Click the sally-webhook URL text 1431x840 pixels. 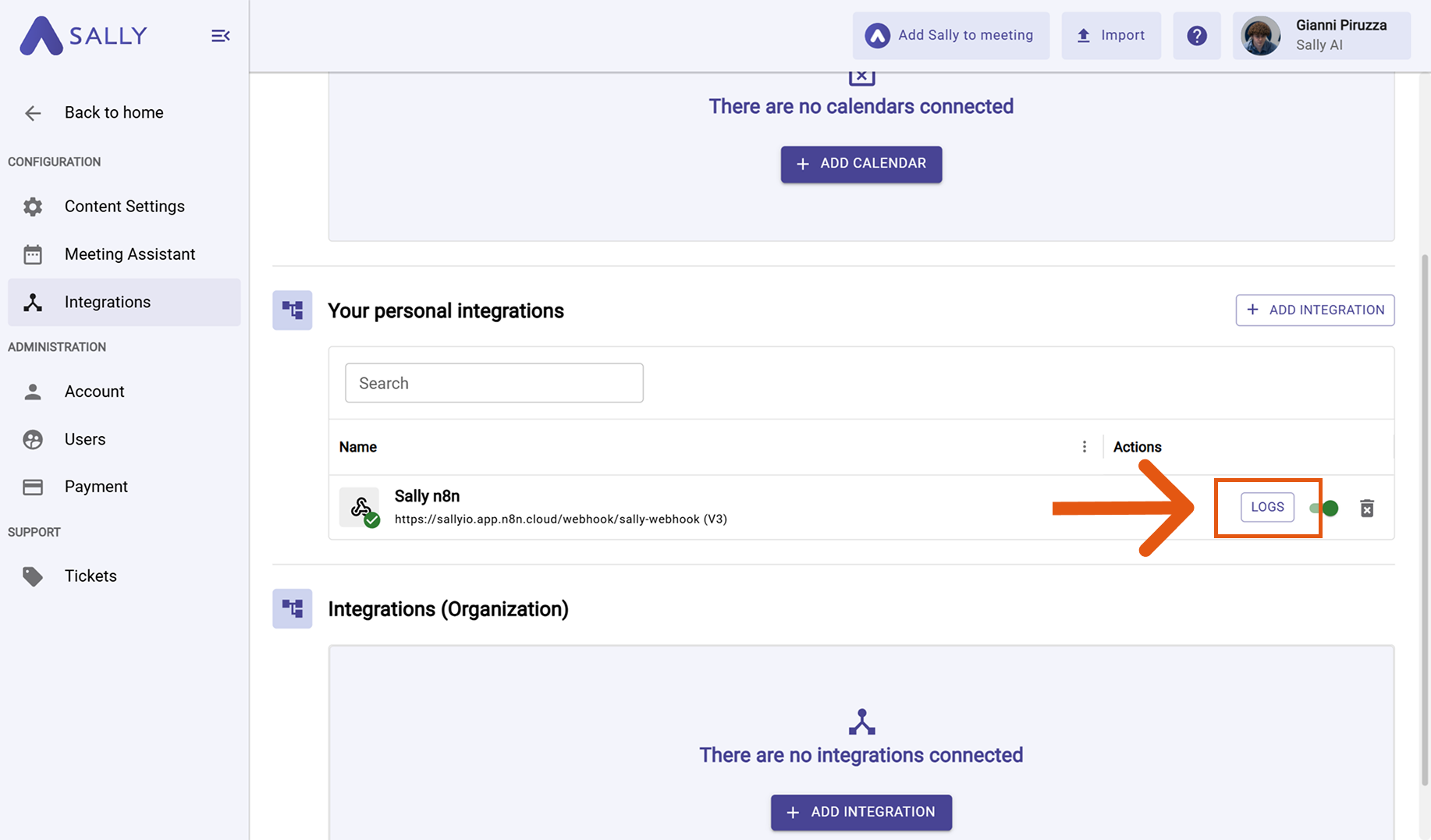click(561, 519)
